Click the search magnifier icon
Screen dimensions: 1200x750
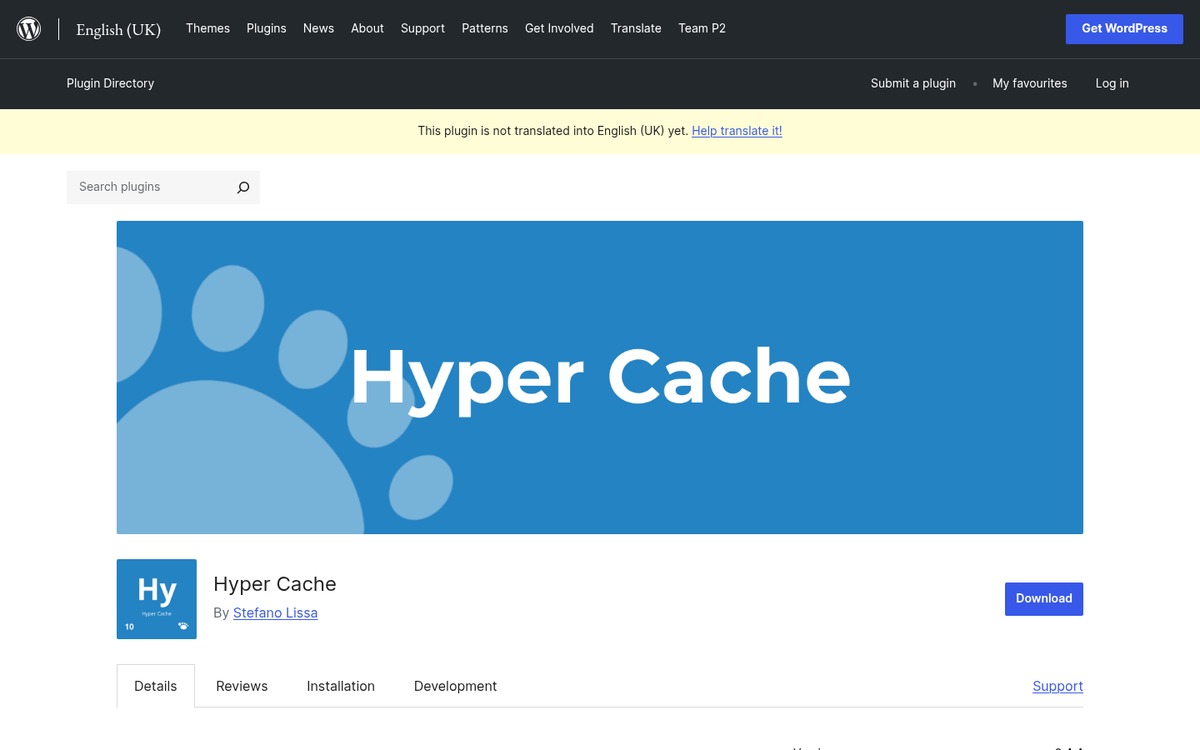[x=243, y=187]
